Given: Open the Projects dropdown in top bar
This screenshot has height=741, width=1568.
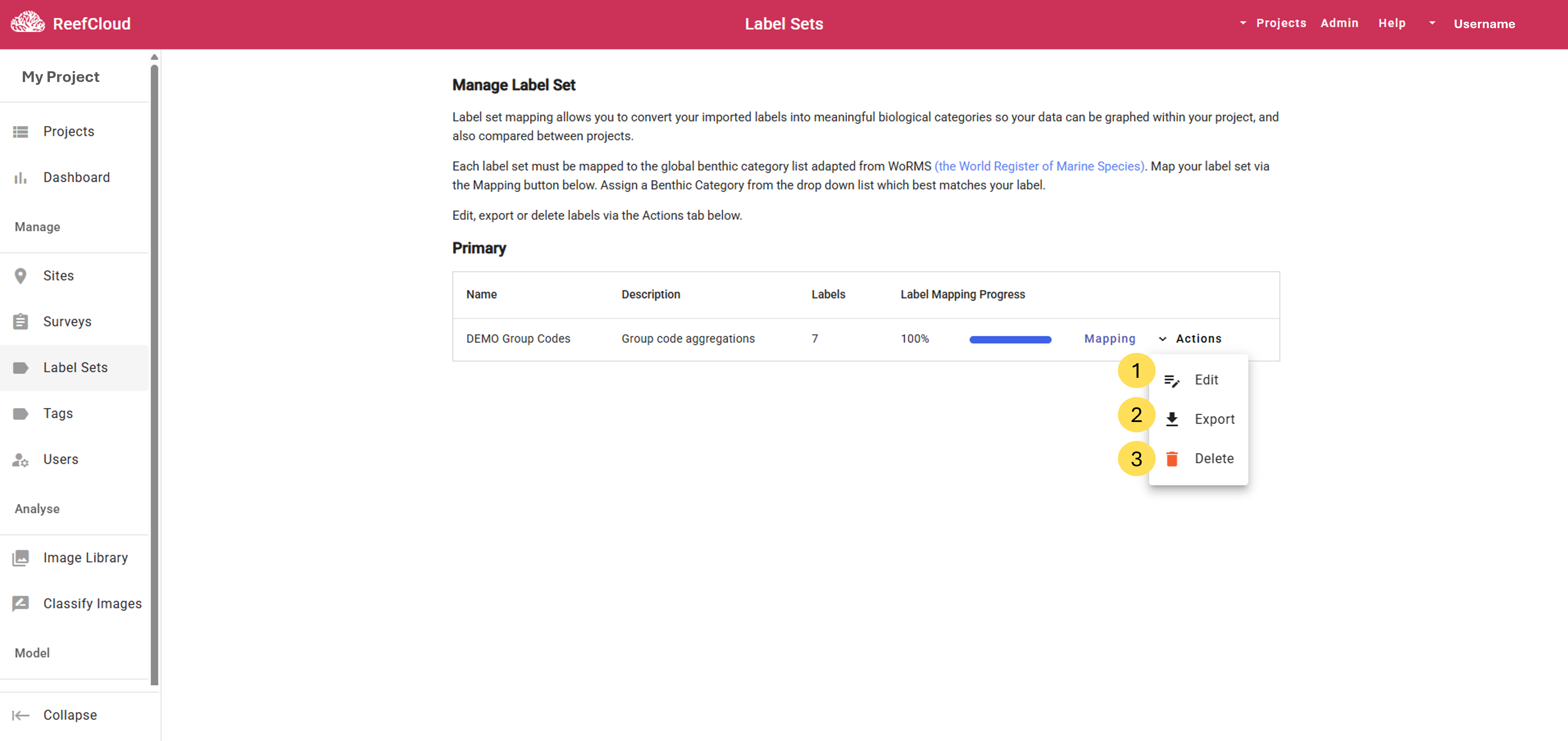Looking at the screenshot, I should (1273, 23).
